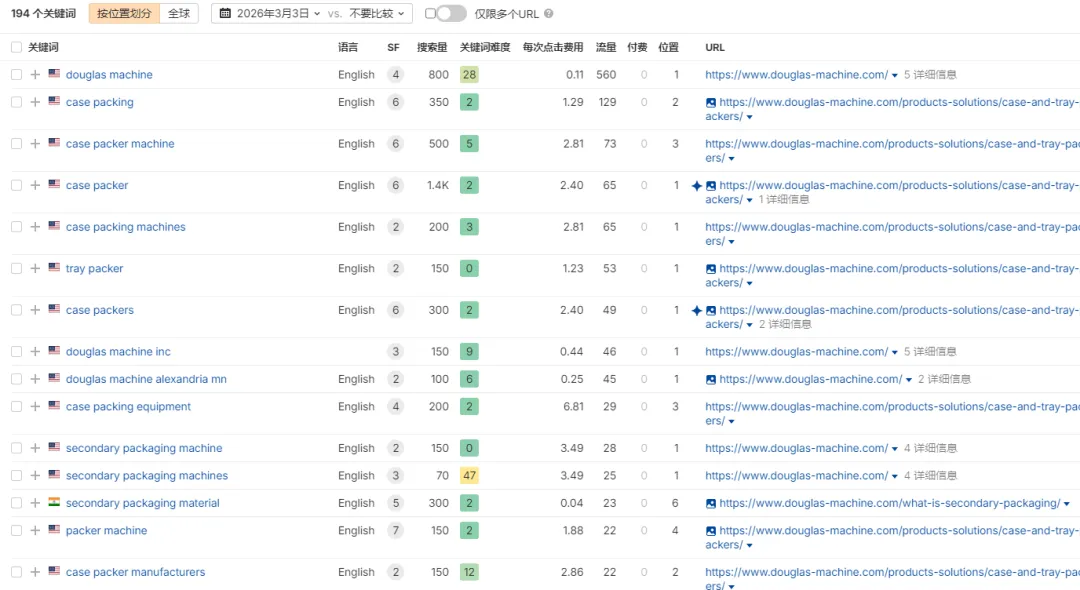This screenshot has width=1080, height=590.
Task: Click difficulty badge 12 for case packer manufacturers
Action: 469,572
